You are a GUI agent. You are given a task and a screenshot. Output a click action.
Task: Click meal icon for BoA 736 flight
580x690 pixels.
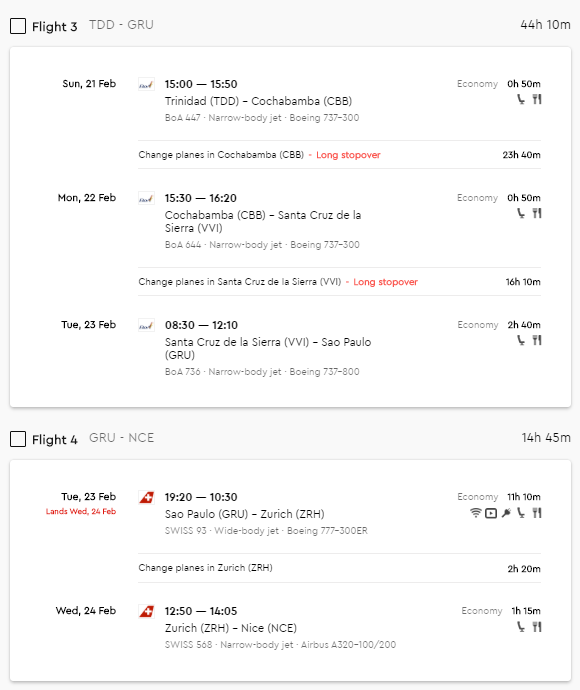click(537, 340)
